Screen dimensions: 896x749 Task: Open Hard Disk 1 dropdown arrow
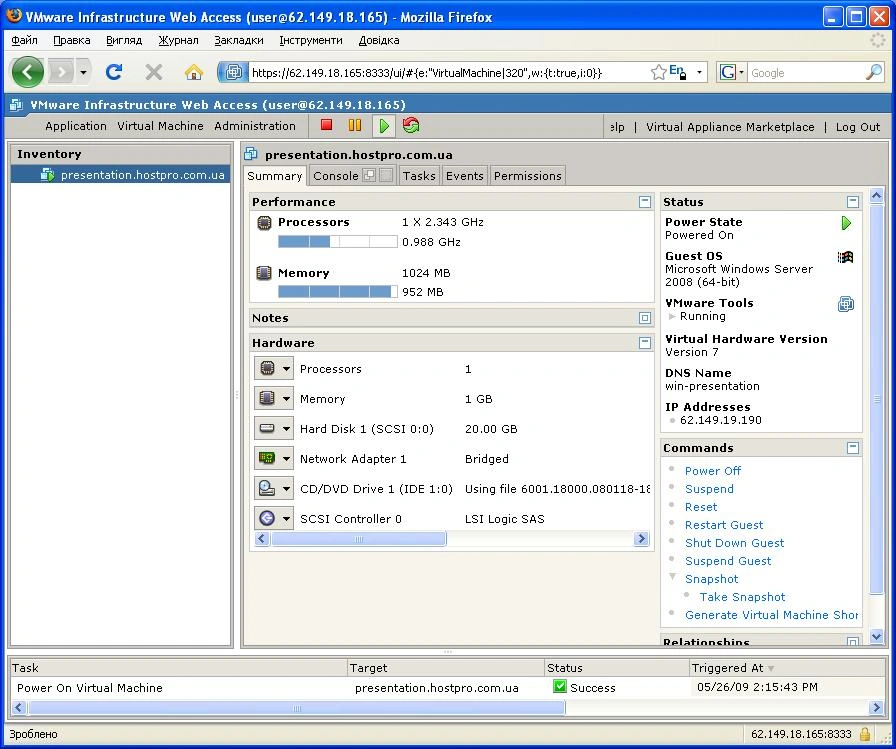(286, 428)
